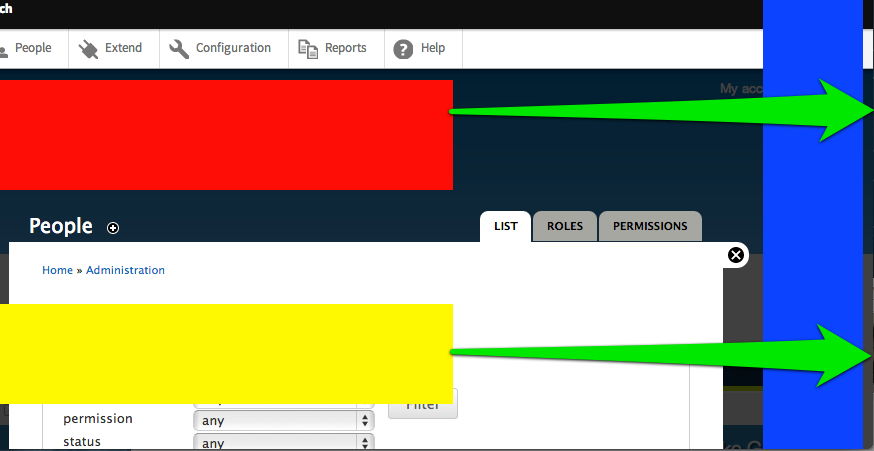Click the Extend plug icon
Image resolution: width=874 pixels, height=451 pixels.
point(88,49)
